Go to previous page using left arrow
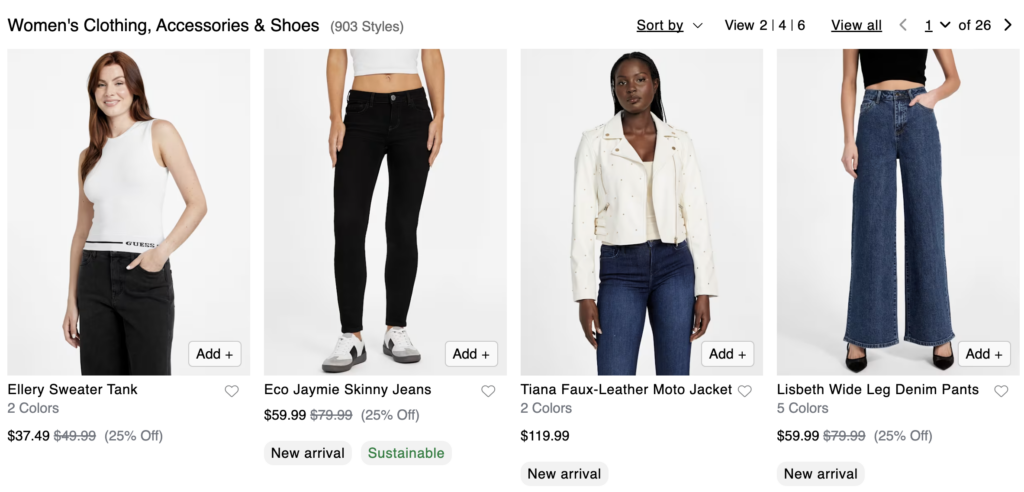This screenshot has width=1024, height=492. 903,25
